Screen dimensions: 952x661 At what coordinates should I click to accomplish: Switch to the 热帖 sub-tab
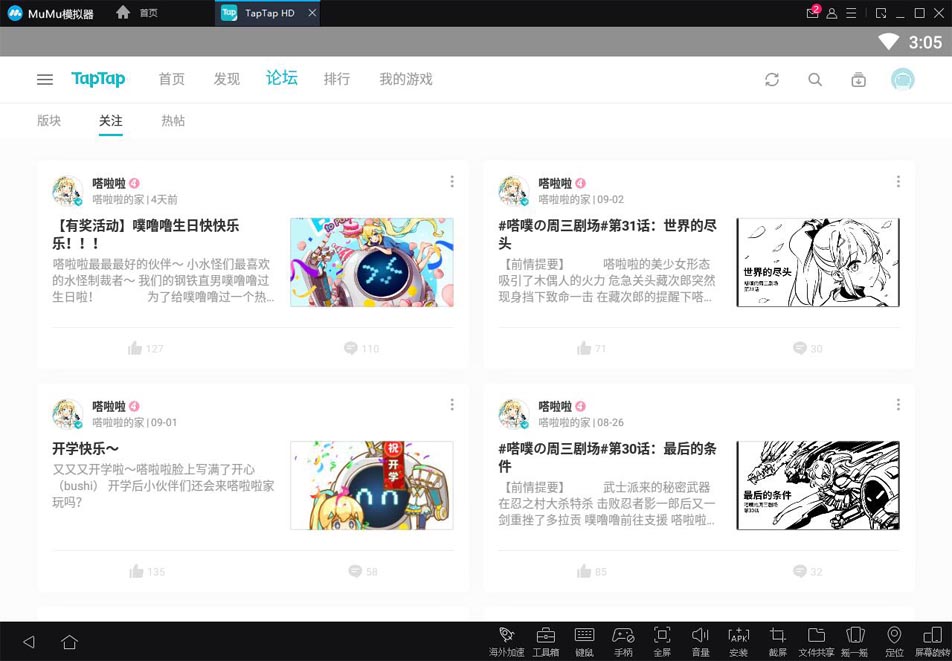tap(173, 121)
